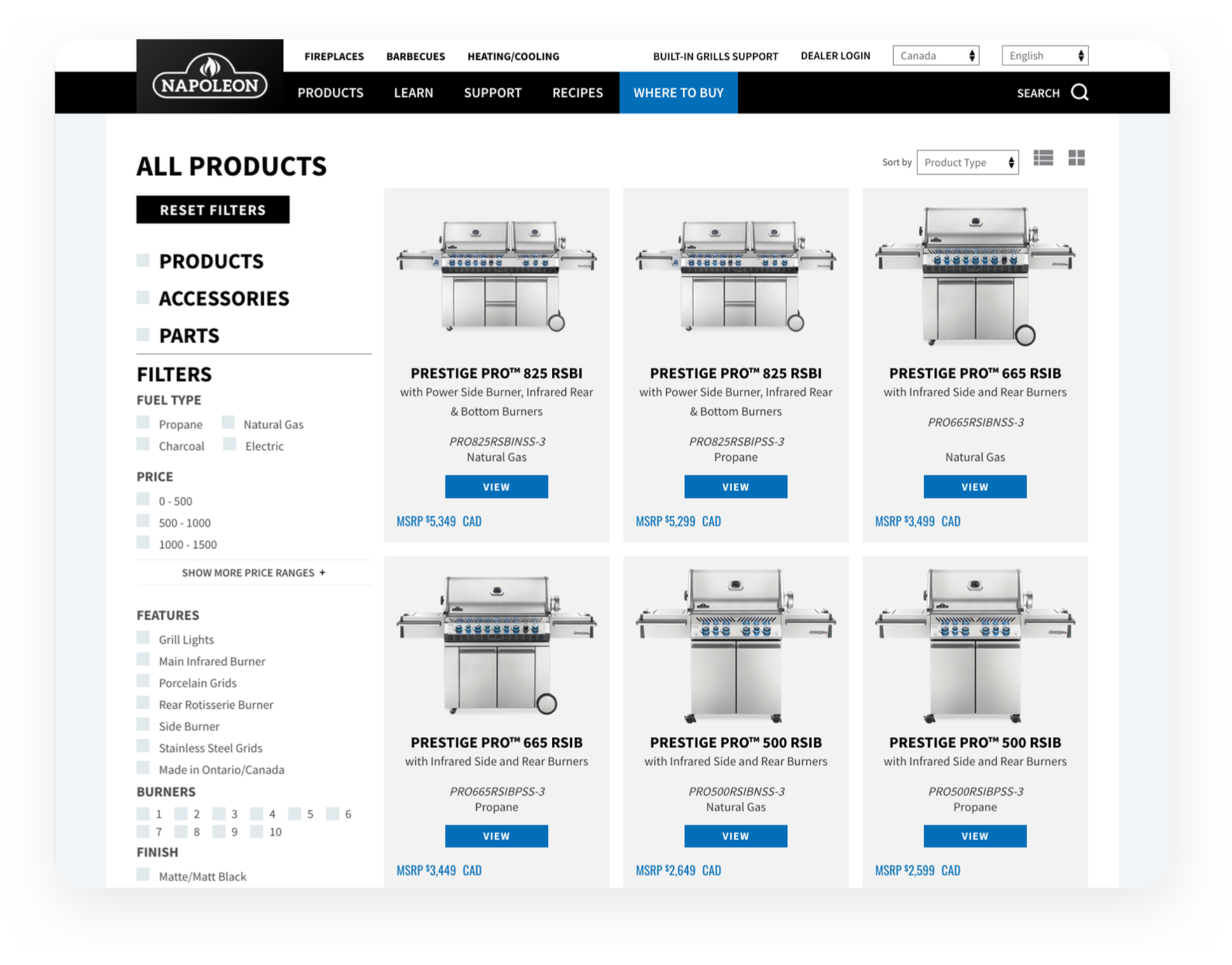Open the Sort by Product Type dropdown
1232x965 pixels.
[x=967, y=163]
